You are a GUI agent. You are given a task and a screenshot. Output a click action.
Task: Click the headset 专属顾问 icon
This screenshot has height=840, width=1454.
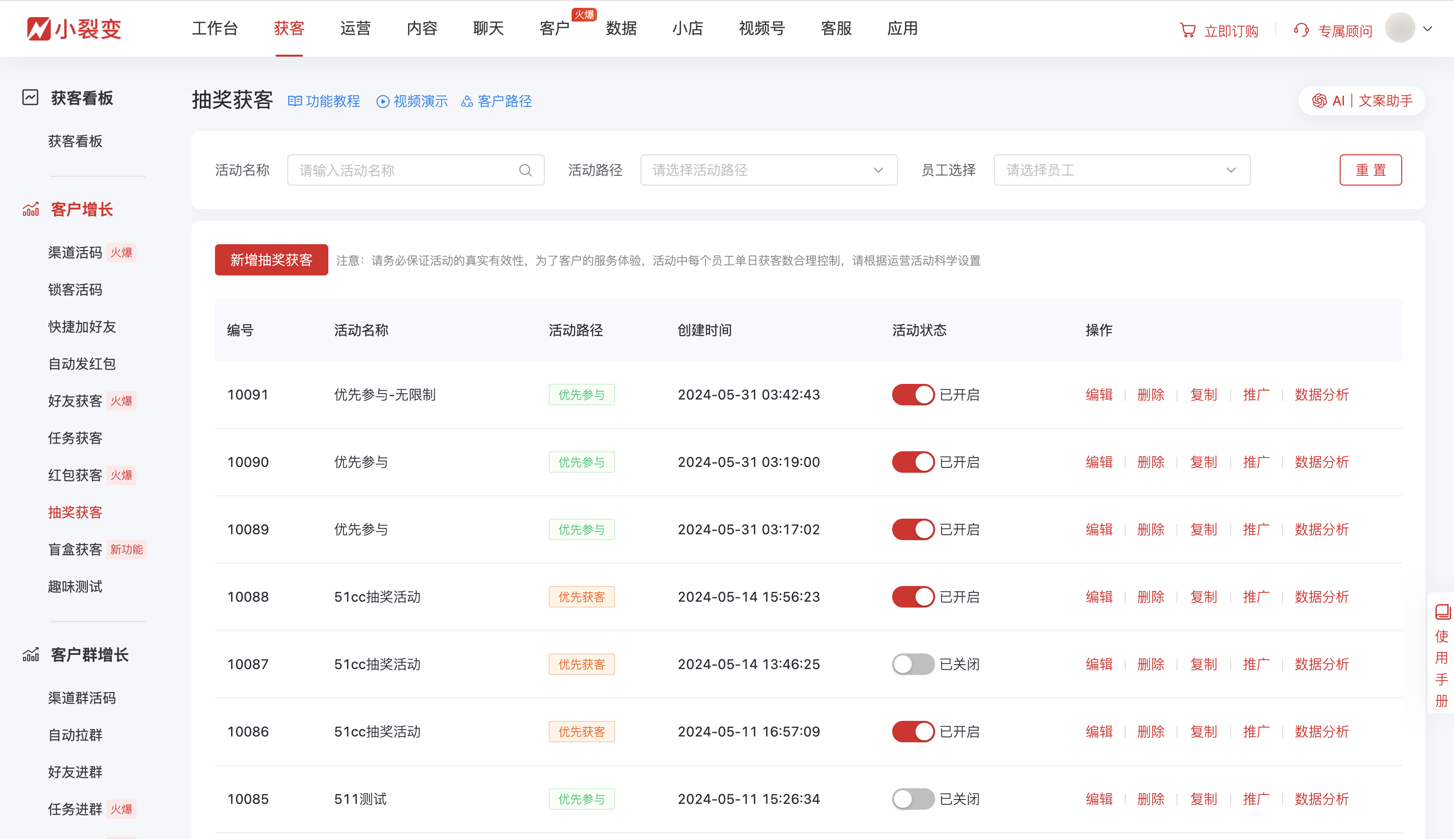coord(1301,30)
